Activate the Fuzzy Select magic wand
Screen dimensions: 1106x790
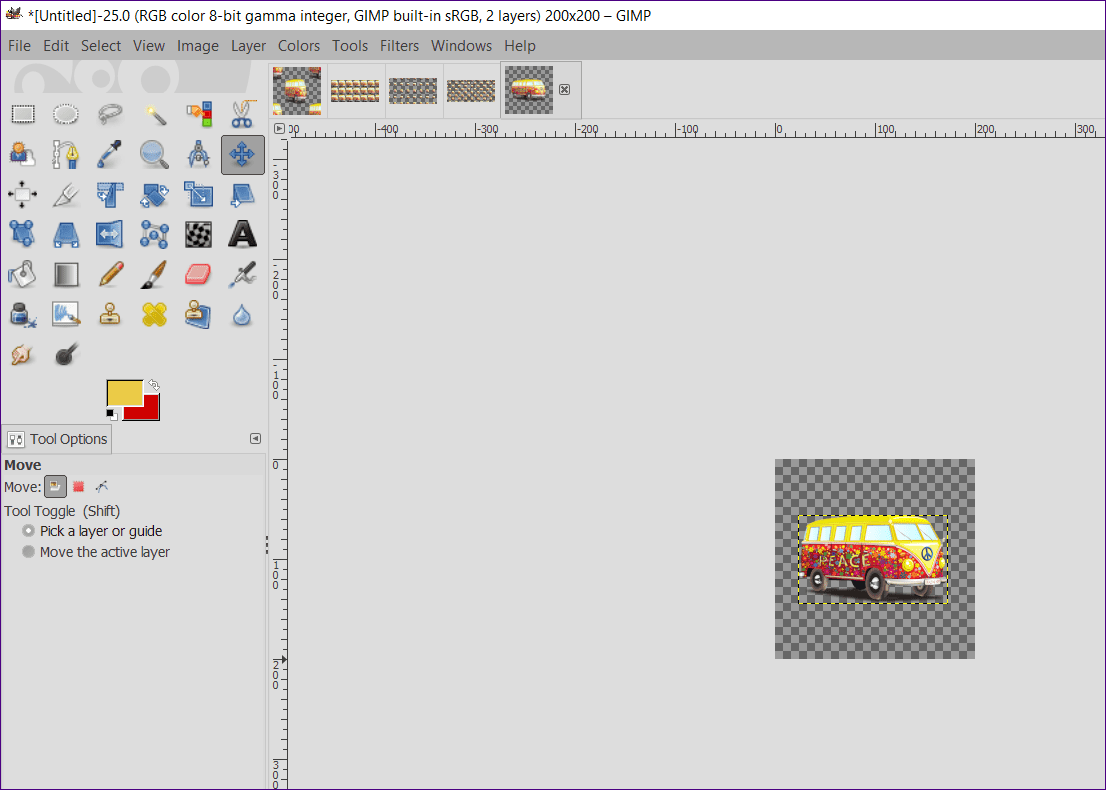tap(154, 114)
